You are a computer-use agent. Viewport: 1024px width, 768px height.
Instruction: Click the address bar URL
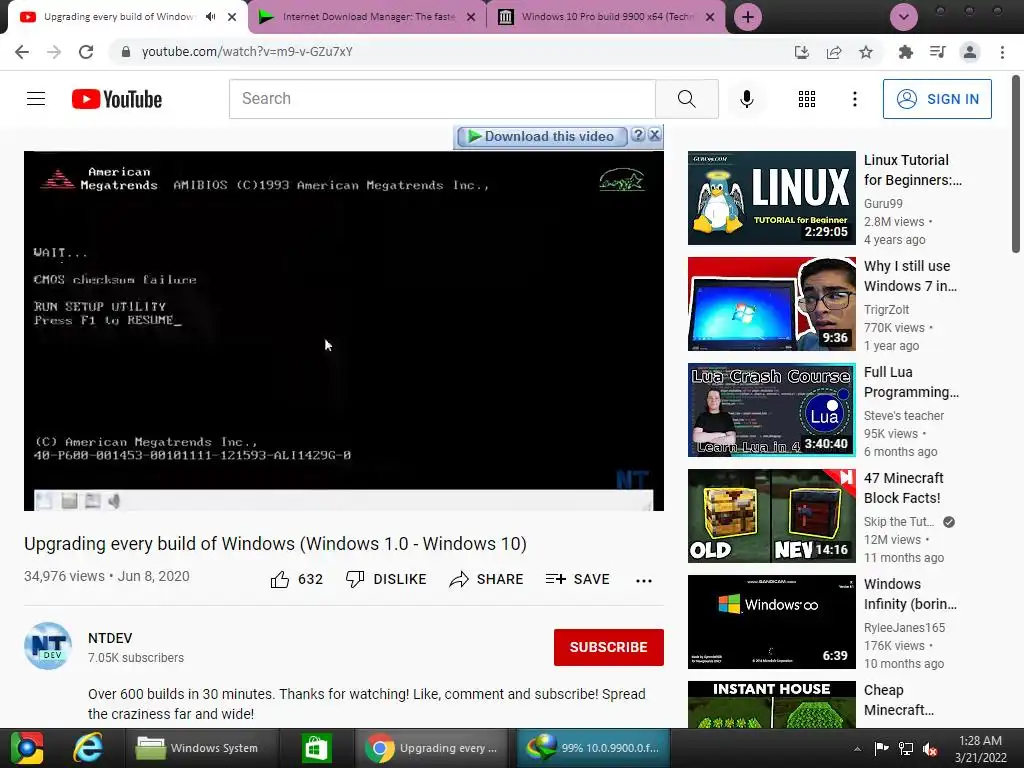click(247, 52)
